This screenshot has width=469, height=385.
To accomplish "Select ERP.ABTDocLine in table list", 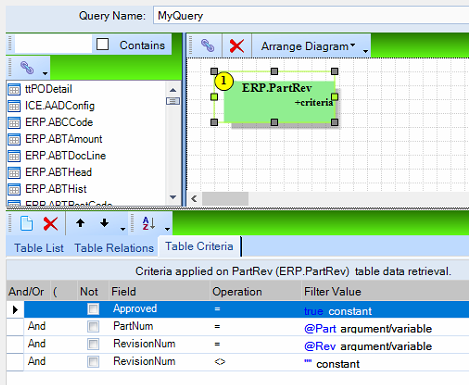I will [66, 156].
